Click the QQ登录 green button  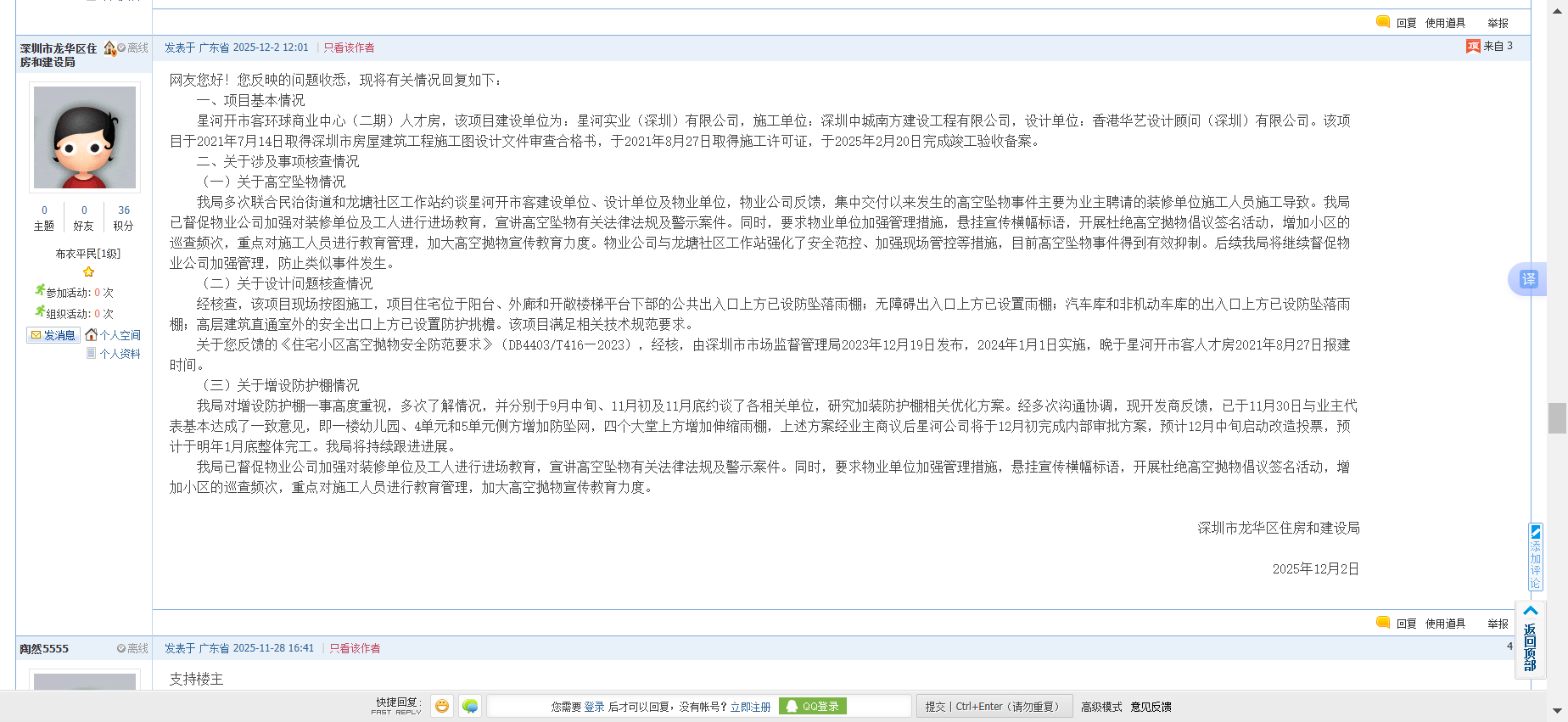pos(813,706)
